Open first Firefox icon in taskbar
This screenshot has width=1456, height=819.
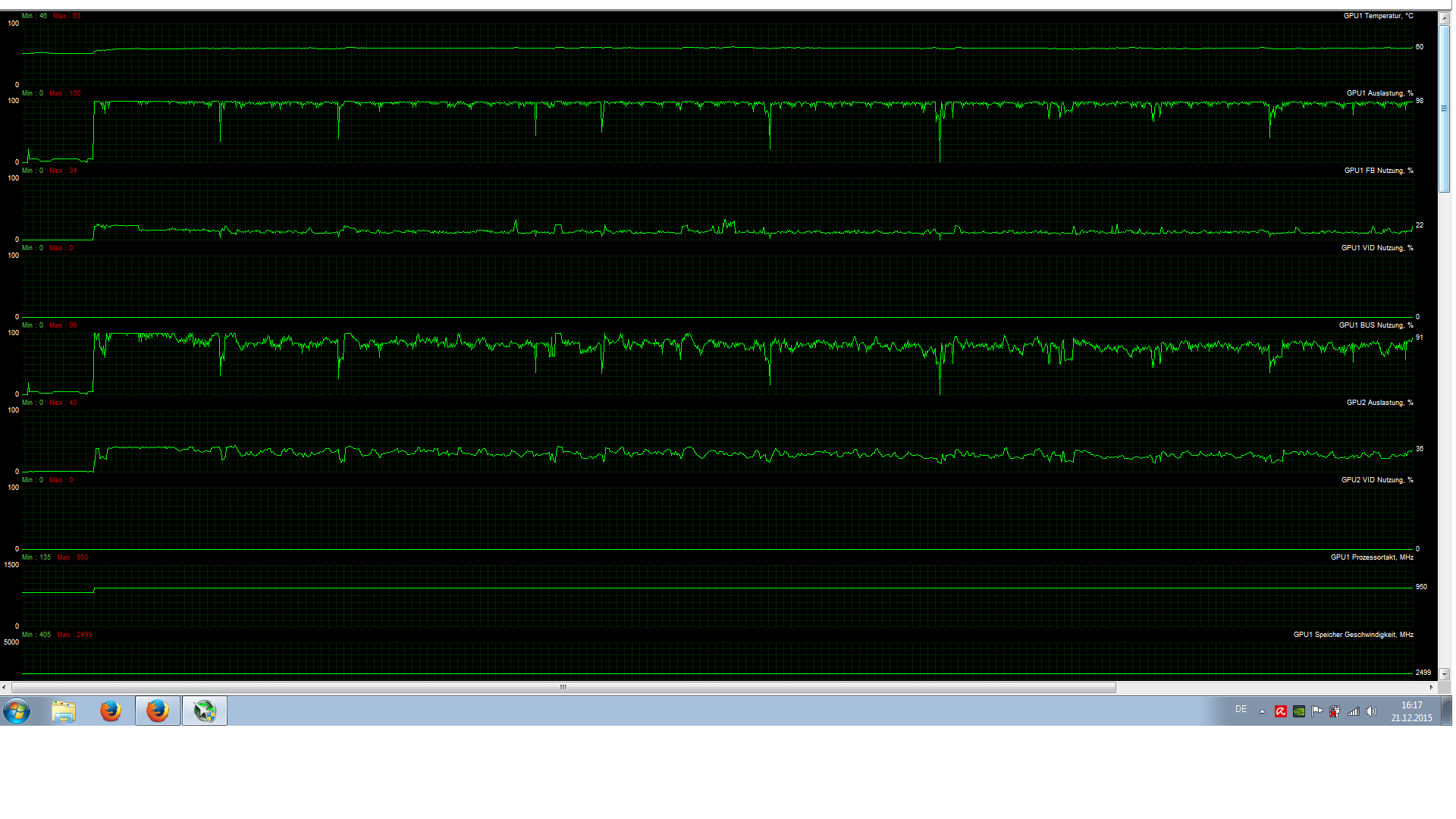coord(111,711)
